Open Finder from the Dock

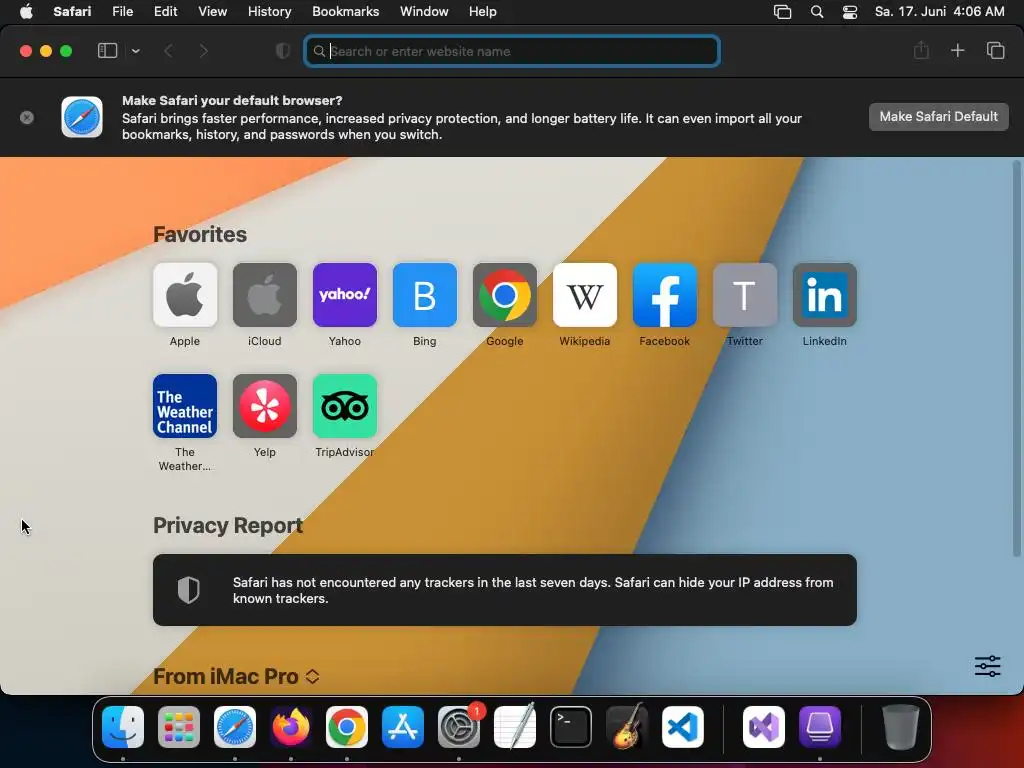coord(123,727)
